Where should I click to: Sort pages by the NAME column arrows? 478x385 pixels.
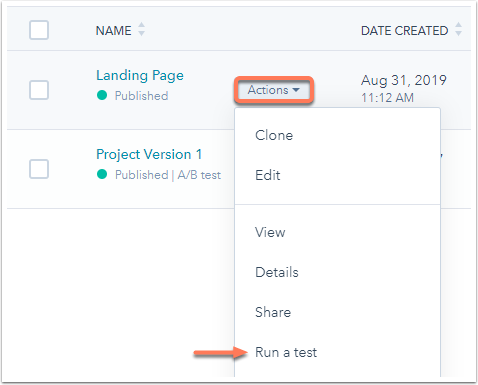[141, 29]
